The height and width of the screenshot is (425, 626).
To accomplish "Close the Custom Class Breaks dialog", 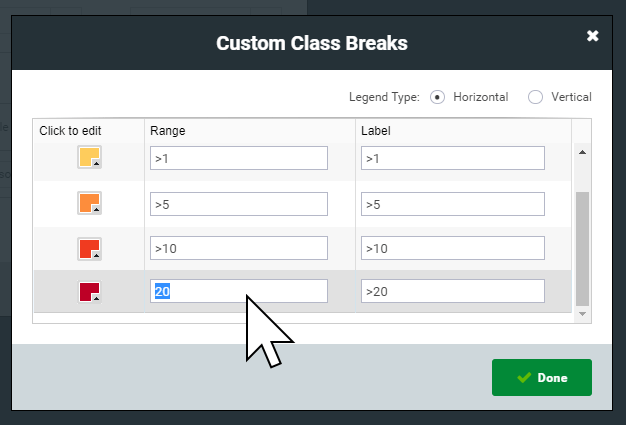I will point(593,36).
